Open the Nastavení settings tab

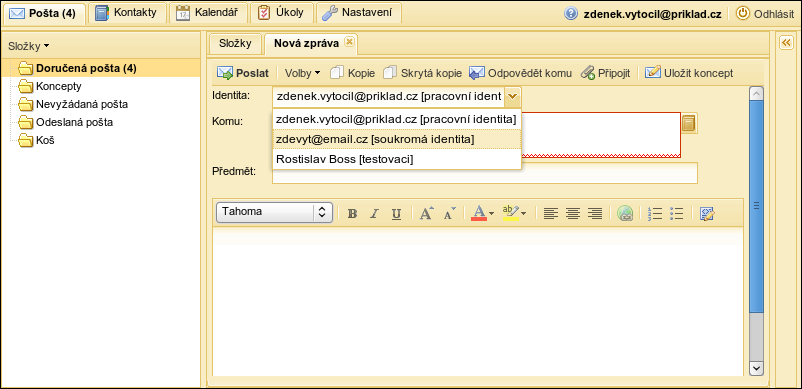coord(359,13)
